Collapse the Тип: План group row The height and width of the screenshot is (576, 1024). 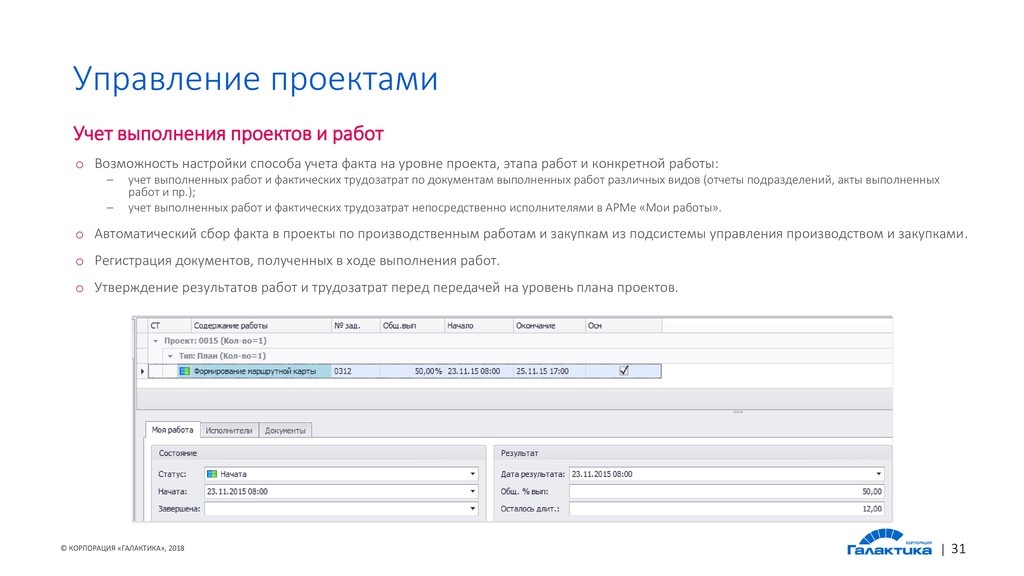click(170, 356)
